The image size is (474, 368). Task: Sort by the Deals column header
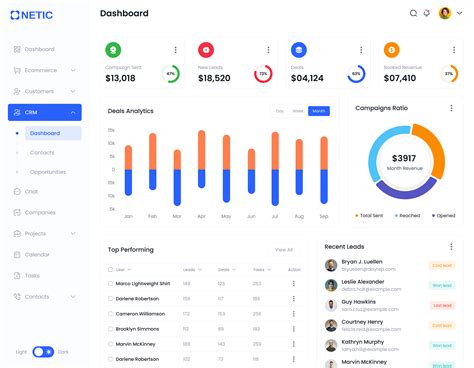click(227, 270)
